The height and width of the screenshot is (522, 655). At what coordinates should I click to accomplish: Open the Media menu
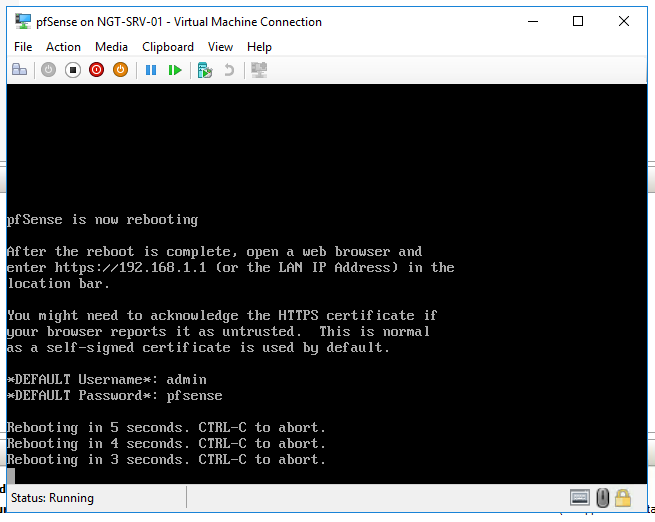[x=111, y=47]
